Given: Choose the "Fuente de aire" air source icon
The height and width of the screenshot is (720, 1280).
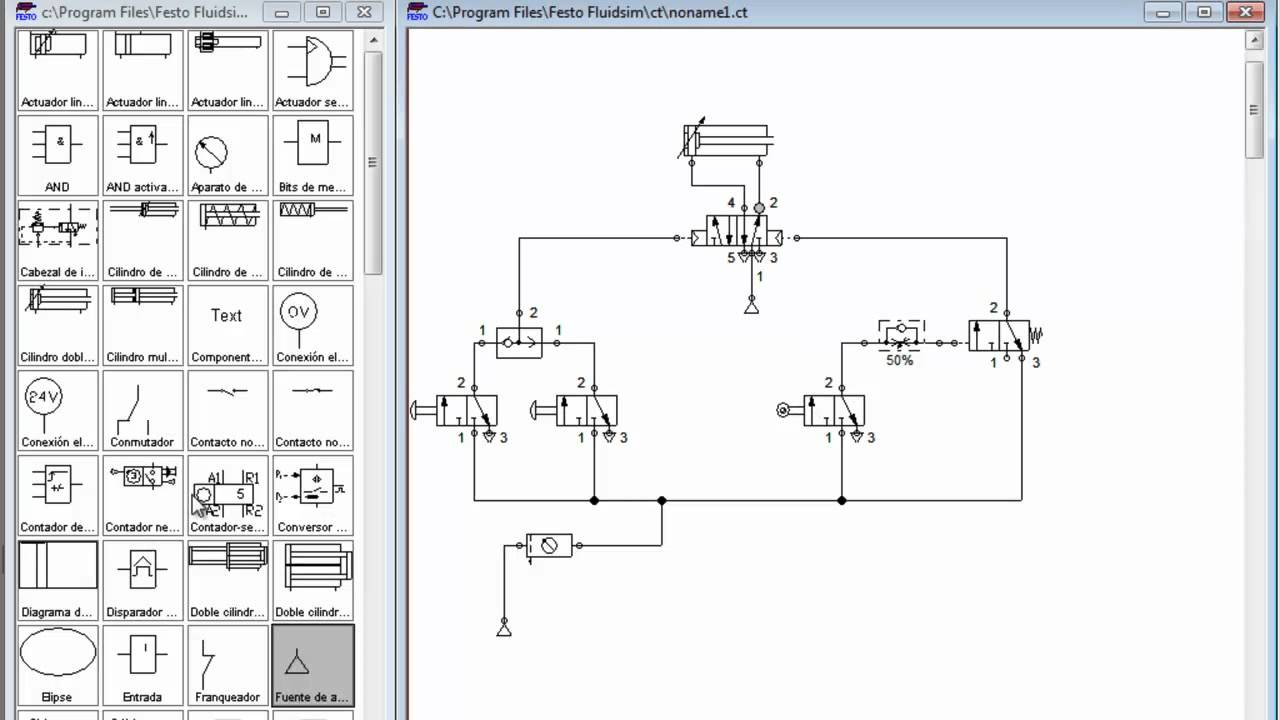Looking at the screenshot, I should point(312,665).
